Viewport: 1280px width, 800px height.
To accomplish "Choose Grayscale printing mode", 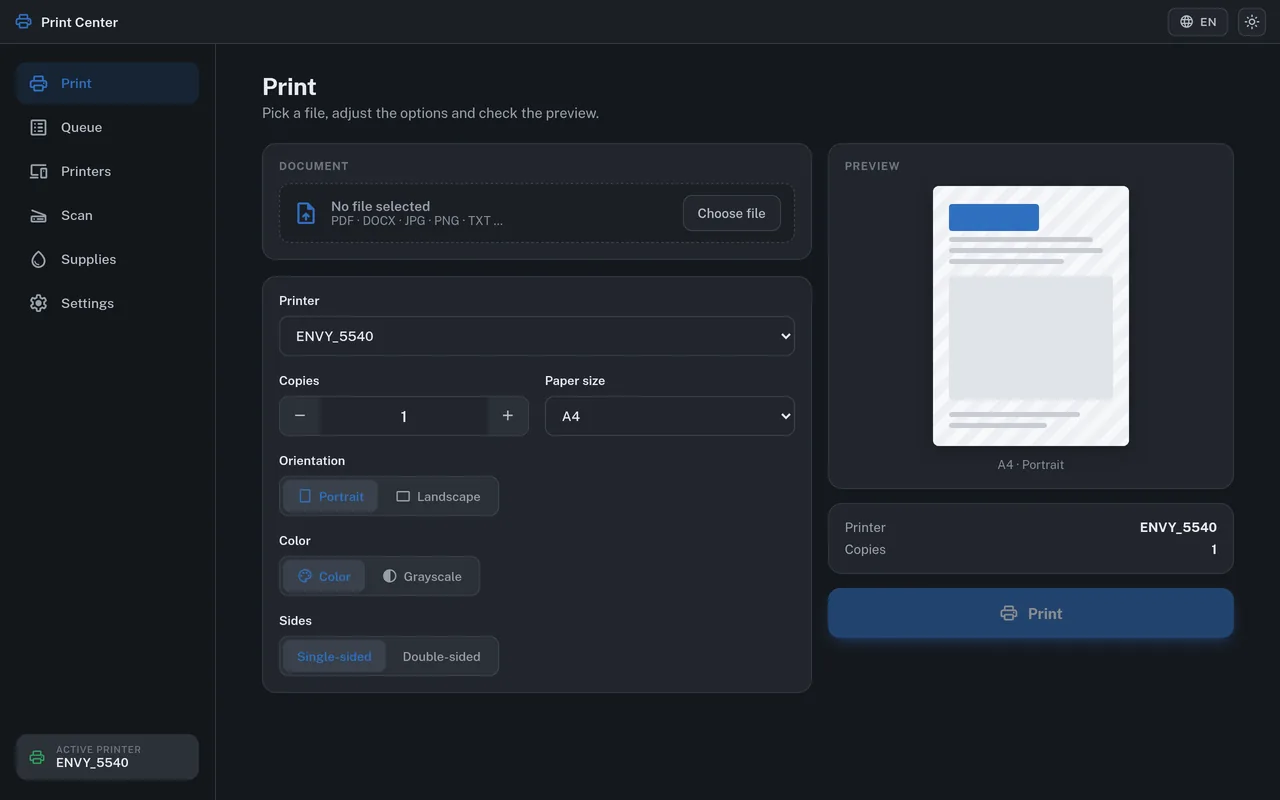I will coord(422,576).
